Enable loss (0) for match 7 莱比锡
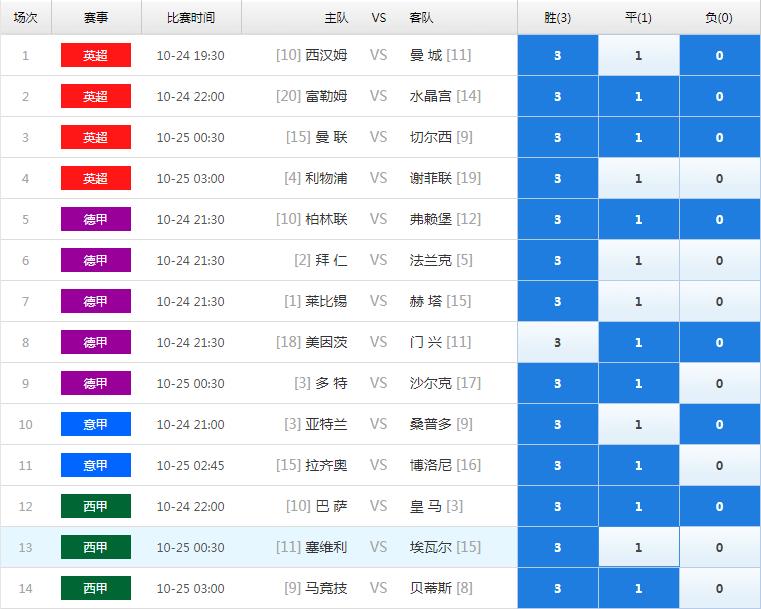This screenshot has width=761, height=609. coord(720,301)
